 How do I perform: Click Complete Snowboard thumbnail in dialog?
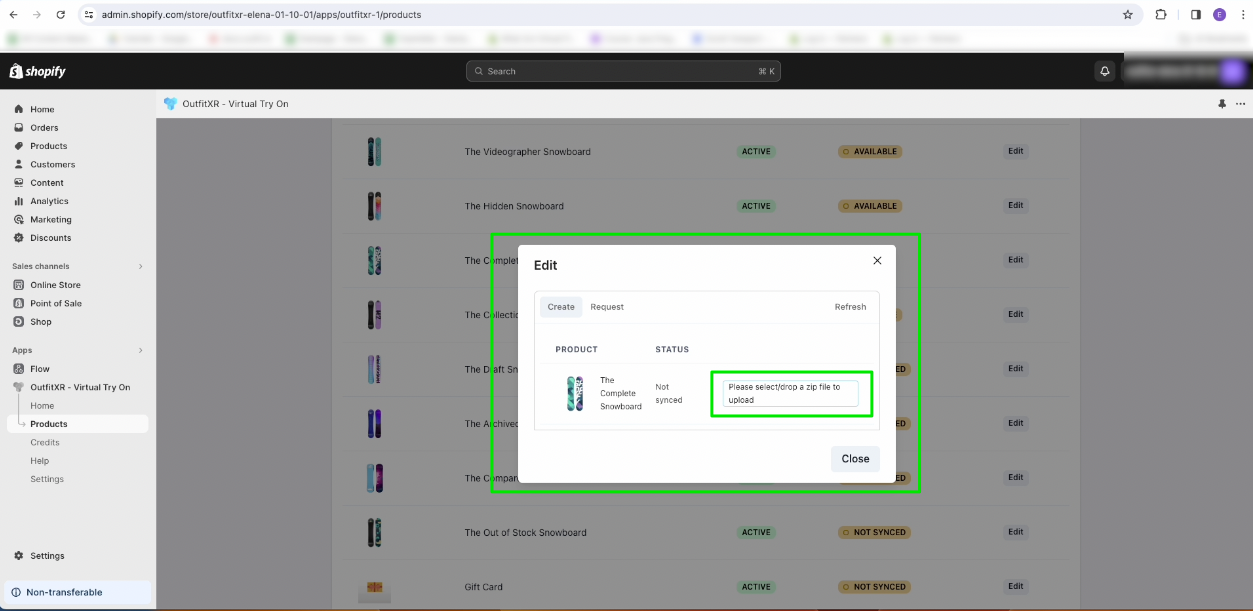575,393
